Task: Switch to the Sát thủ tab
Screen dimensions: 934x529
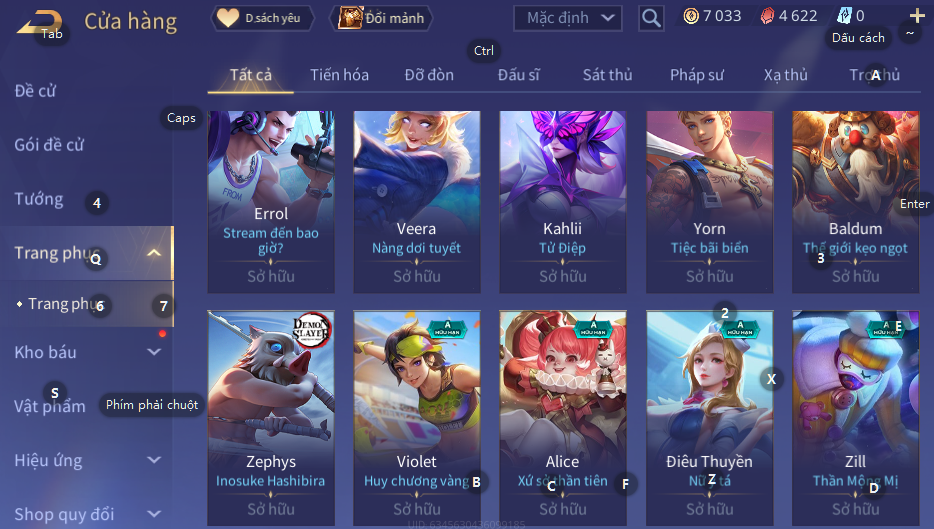Action: tap(607, 75)
